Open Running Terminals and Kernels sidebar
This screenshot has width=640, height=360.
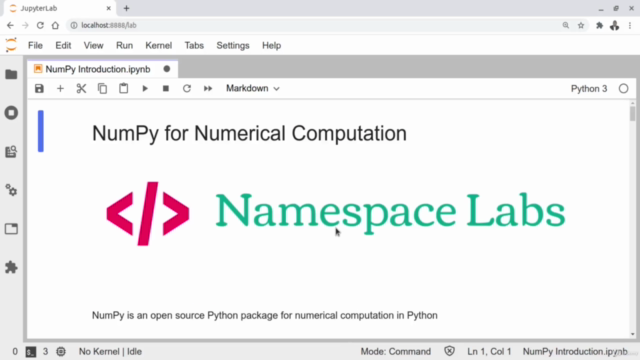pos(11,113)
